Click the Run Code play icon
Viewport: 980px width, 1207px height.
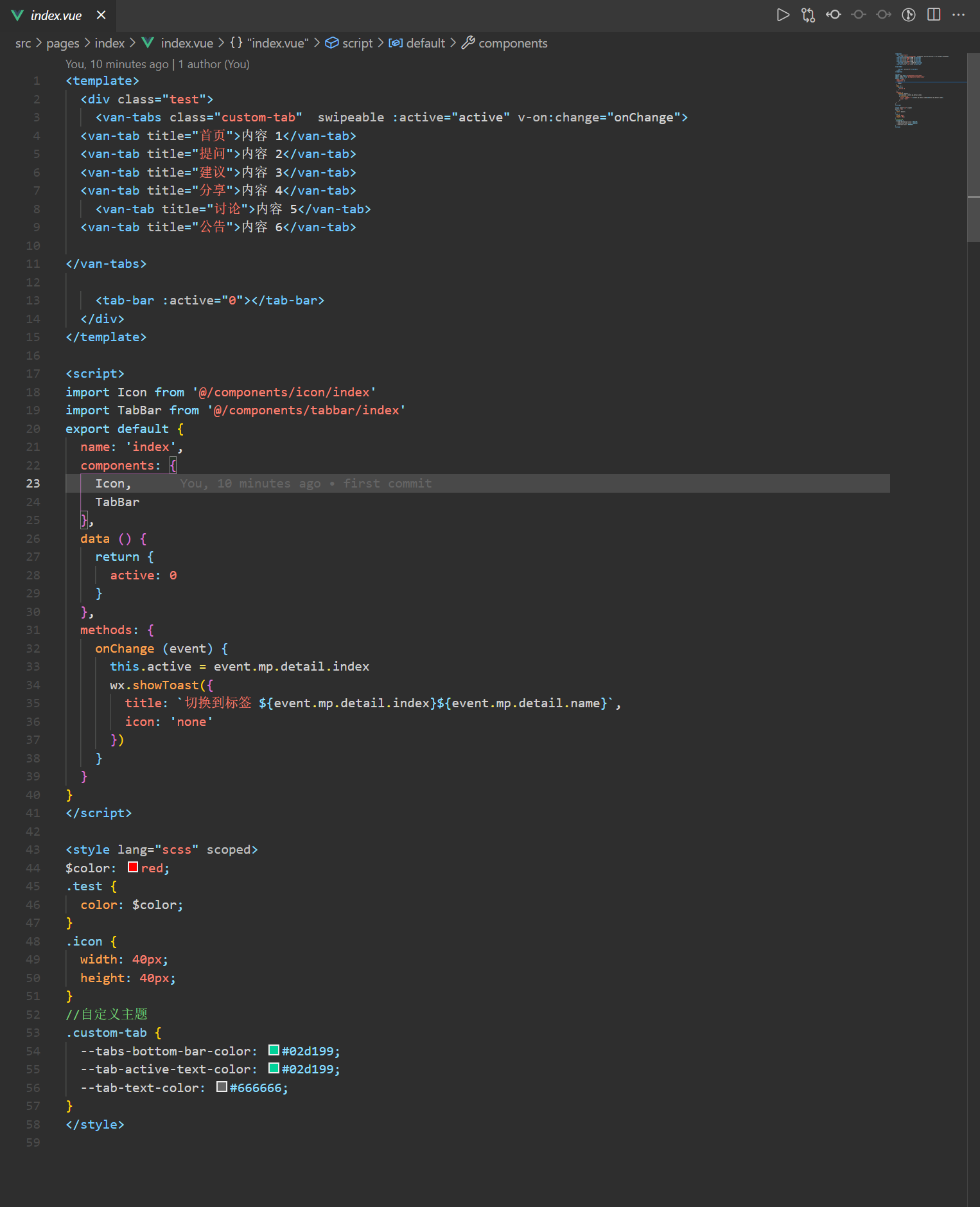(x=782, y=15)
